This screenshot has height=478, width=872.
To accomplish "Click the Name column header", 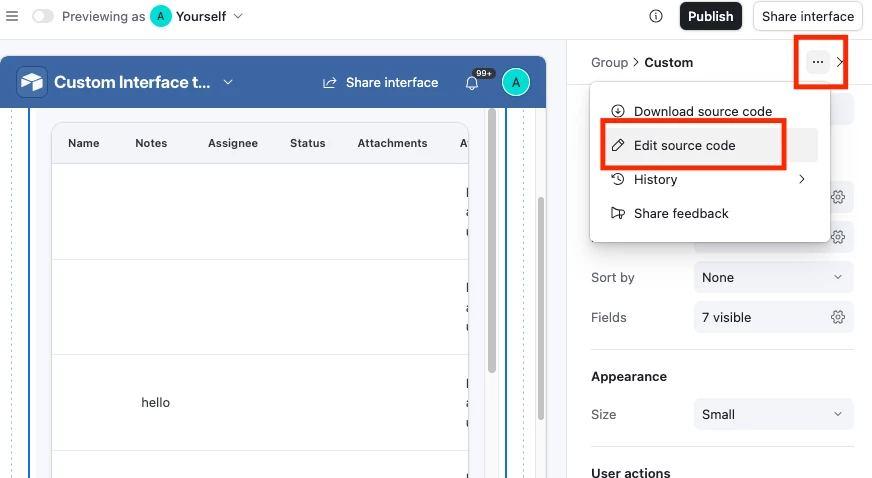I will pyautogui.click(x=83, y=143).
